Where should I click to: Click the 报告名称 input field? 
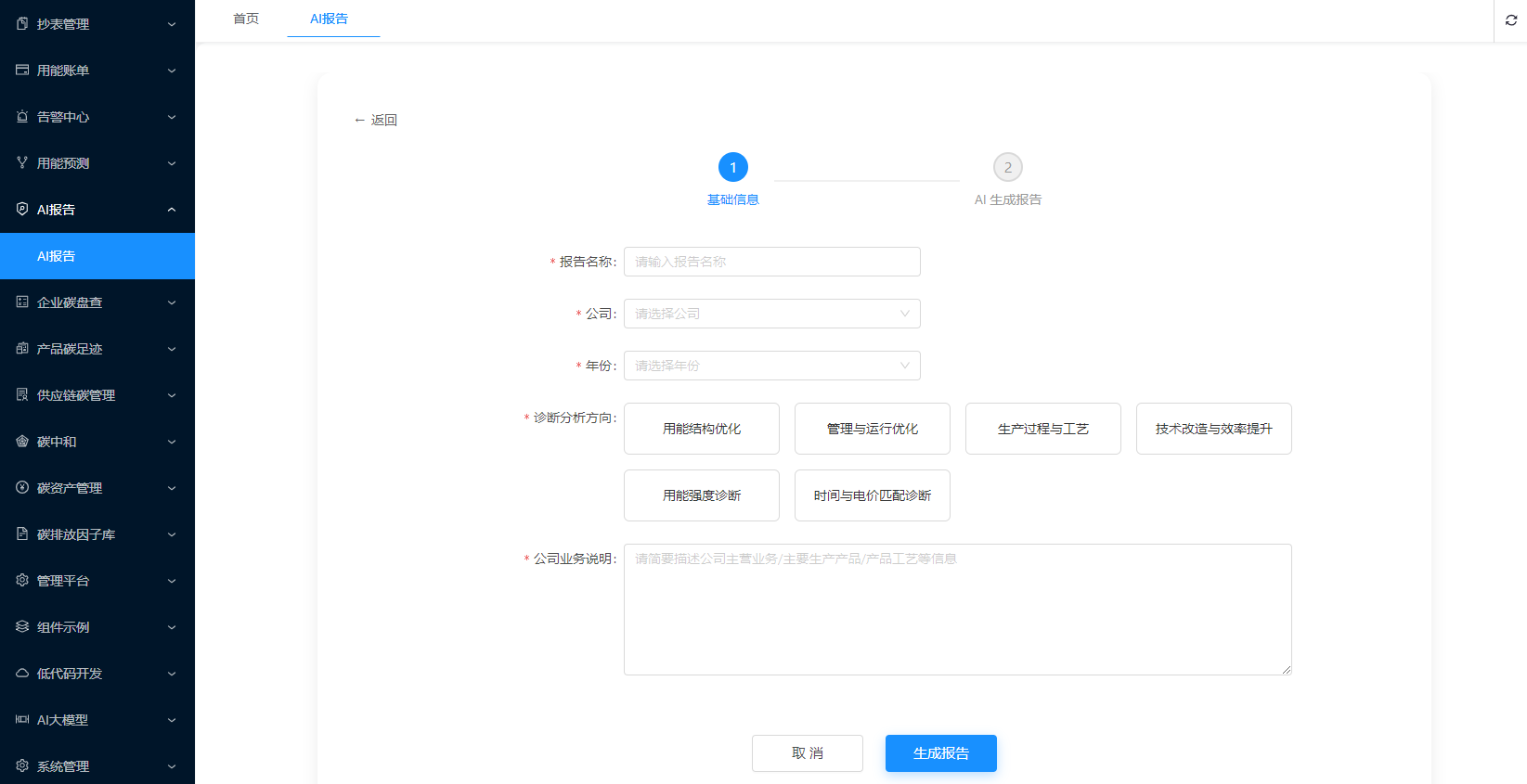point(771,262)
